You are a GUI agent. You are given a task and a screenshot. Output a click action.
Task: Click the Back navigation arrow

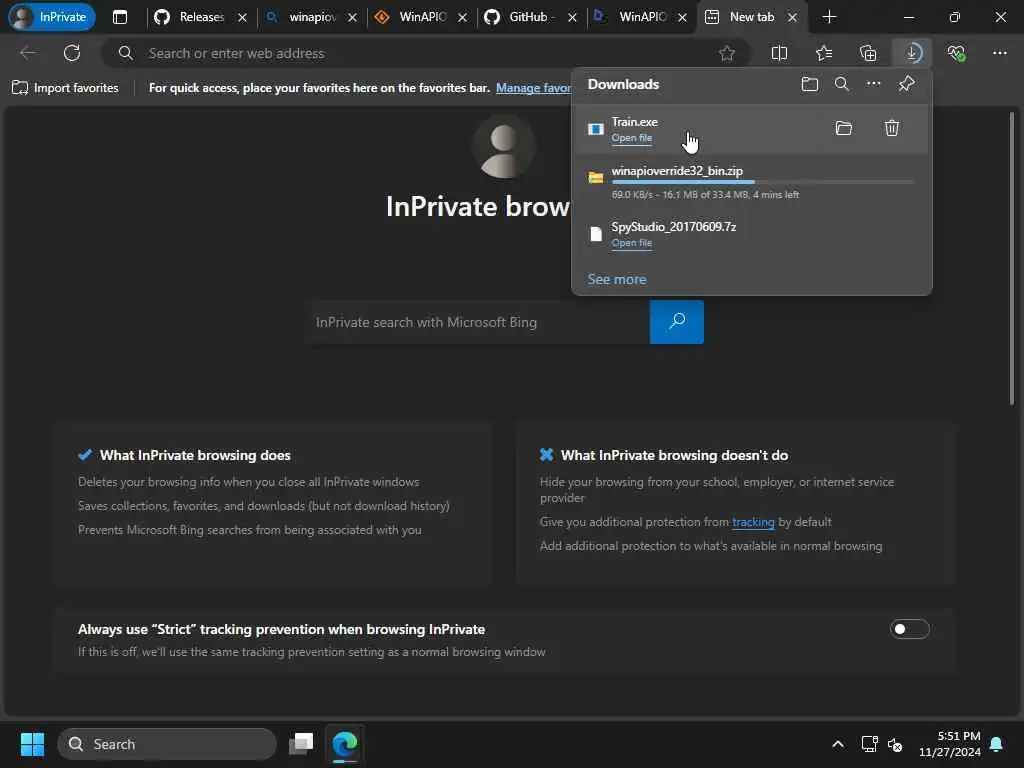[x=28, y=53]
